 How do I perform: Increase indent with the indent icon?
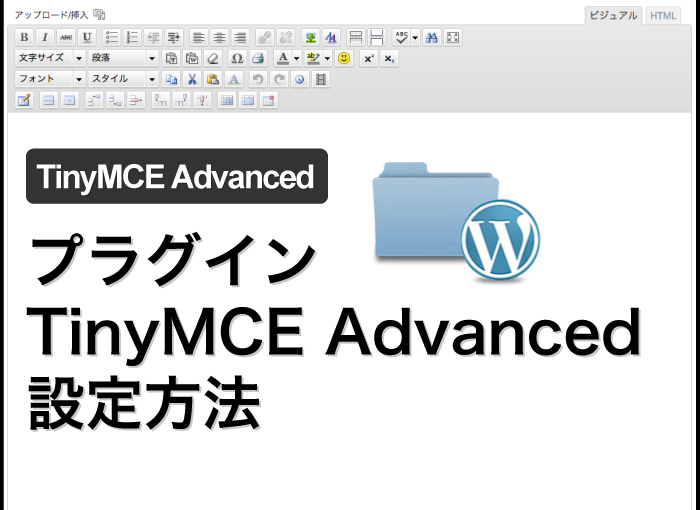174,38
